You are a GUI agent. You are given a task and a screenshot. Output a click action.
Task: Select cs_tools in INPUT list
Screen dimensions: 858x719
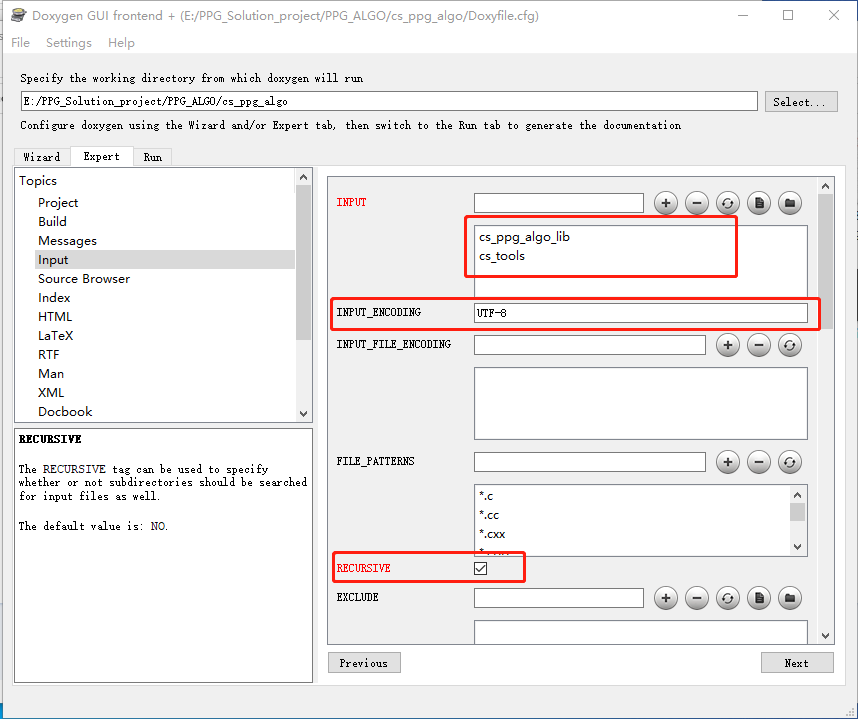click(502, 256)
